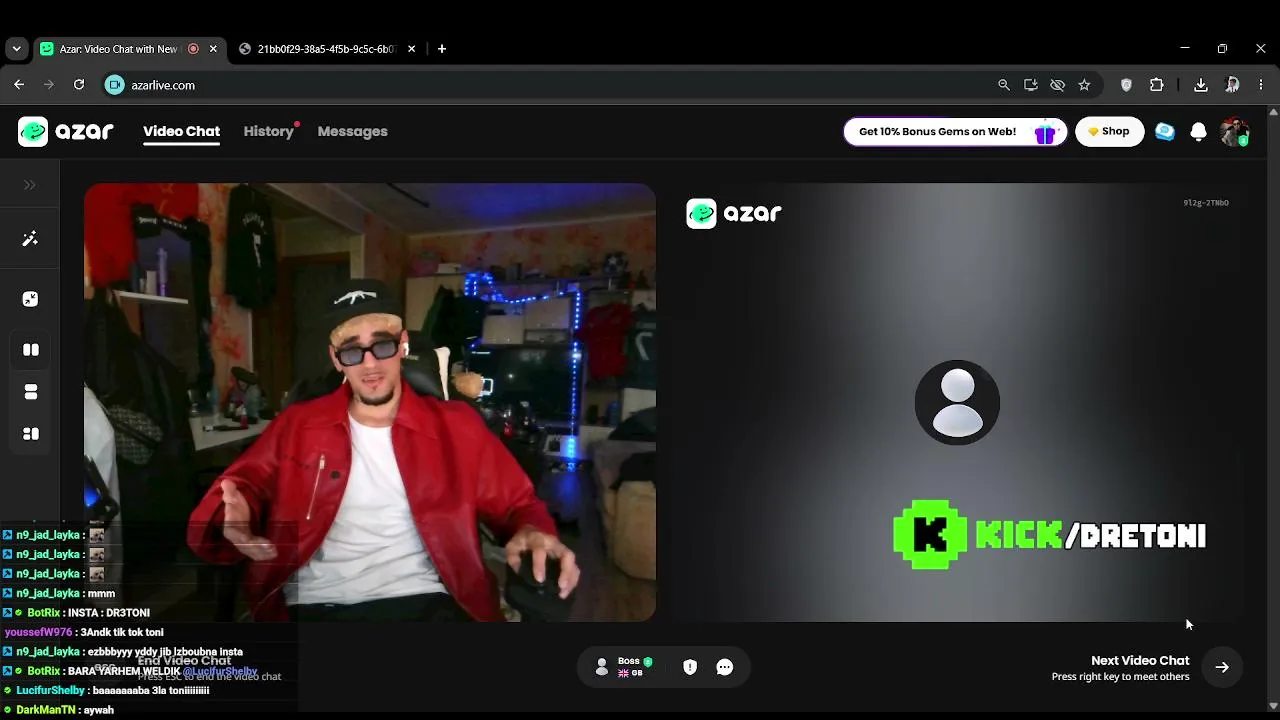Select the grid video layout in the sidebar
Screen dimensions: 1280x720
point(31,434)
